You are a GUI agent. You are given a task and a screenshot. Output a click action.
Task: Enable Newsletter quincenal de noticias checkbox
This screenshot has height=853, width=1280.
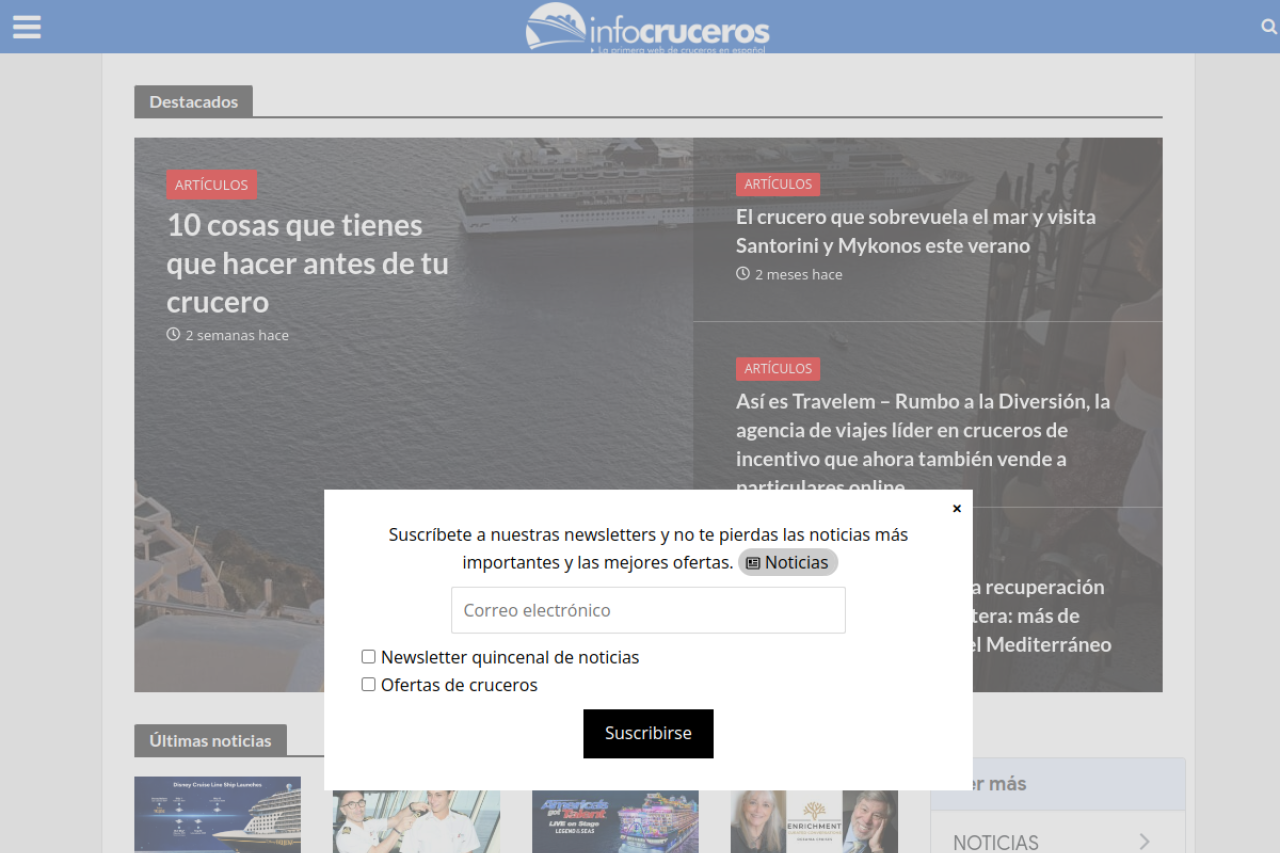point(369,657)
